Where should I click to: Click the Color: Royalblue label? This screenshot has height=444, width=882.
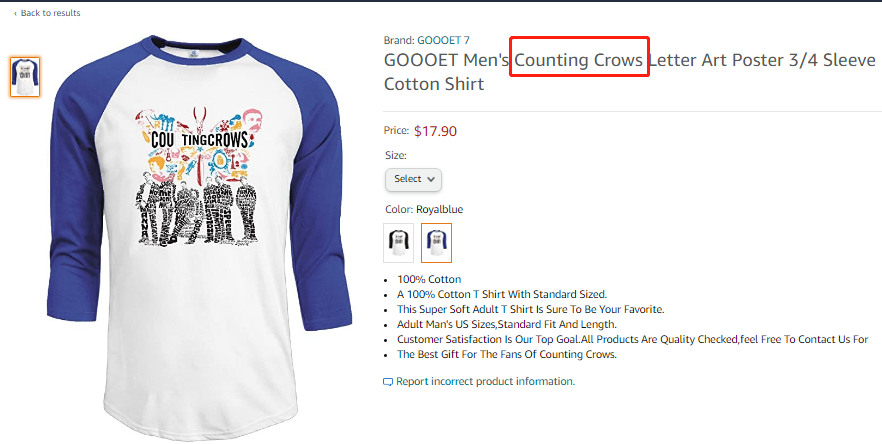point(424,210)
